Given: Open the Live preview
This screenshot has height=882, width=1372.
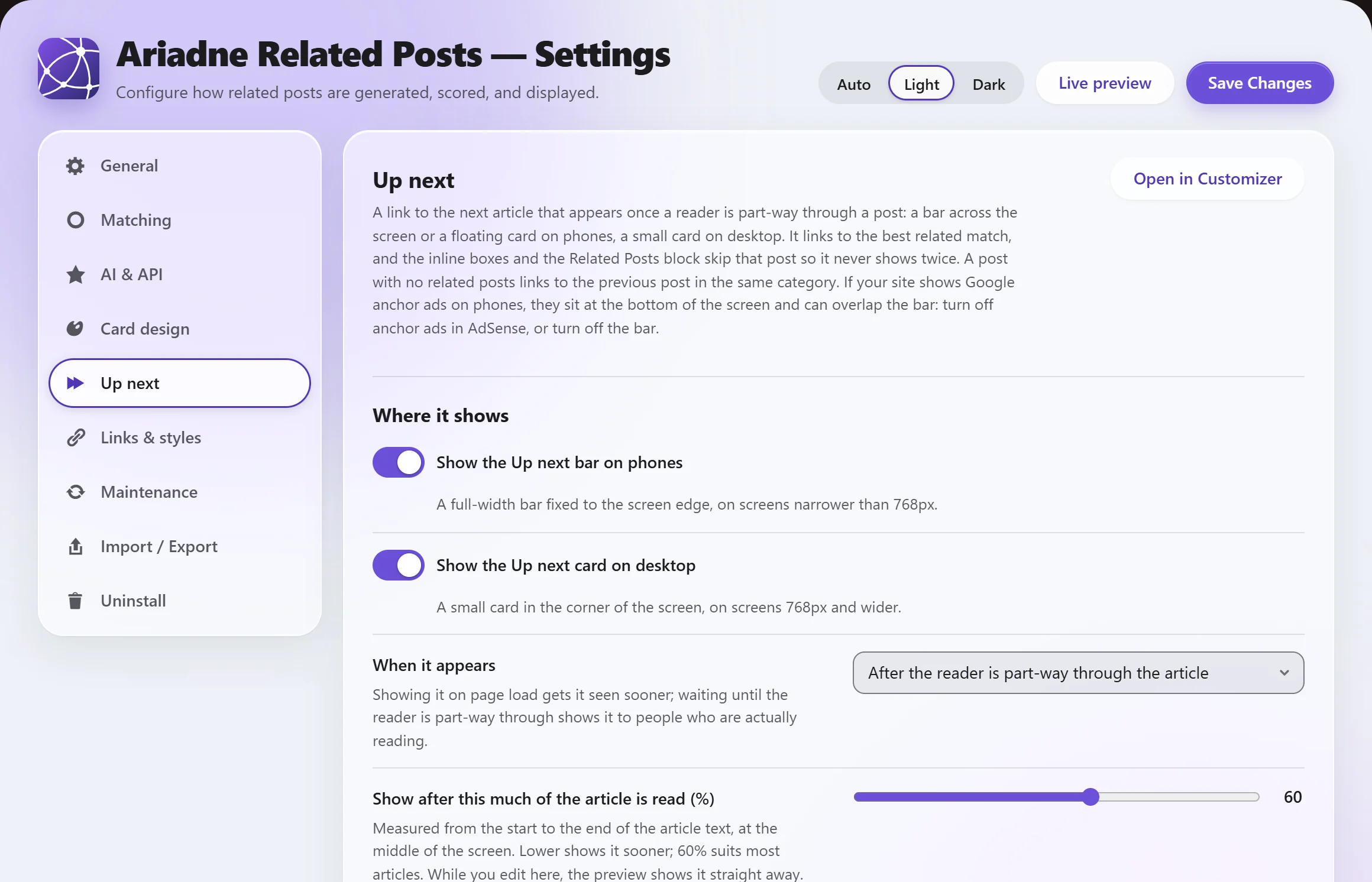Looking at the screenshot, I should [1105, 83].
